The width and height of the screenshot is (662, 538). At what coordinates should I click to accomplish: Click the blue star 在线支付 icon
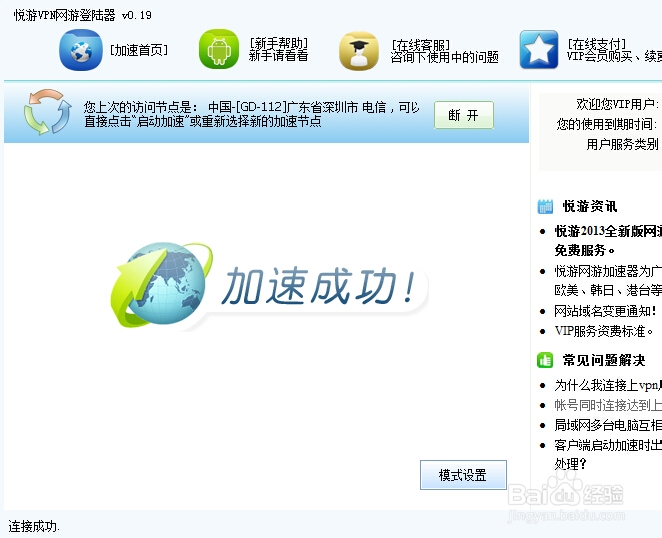[539, 49]
